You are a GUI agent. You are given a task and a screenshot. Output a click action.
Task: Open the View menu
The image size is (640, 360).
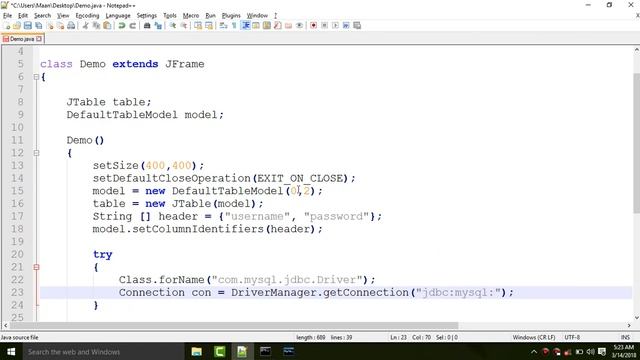click(63, 16)
